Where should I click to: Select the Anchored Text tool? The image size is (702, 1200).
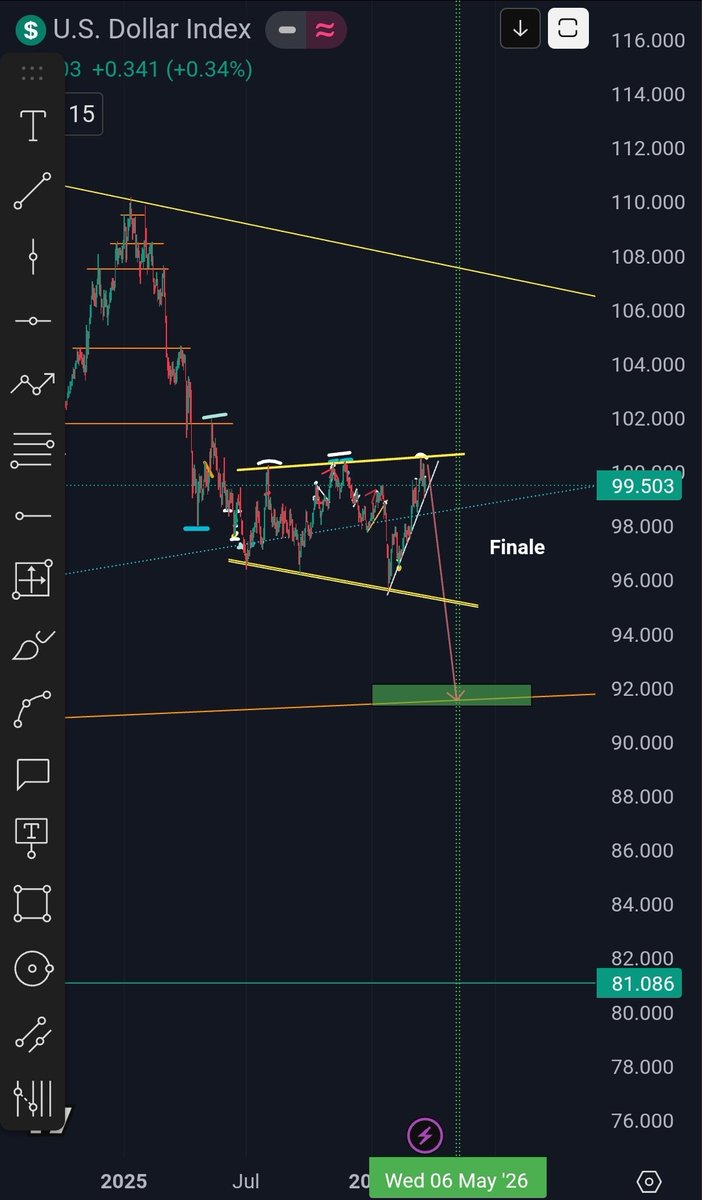tap(32, 838)
